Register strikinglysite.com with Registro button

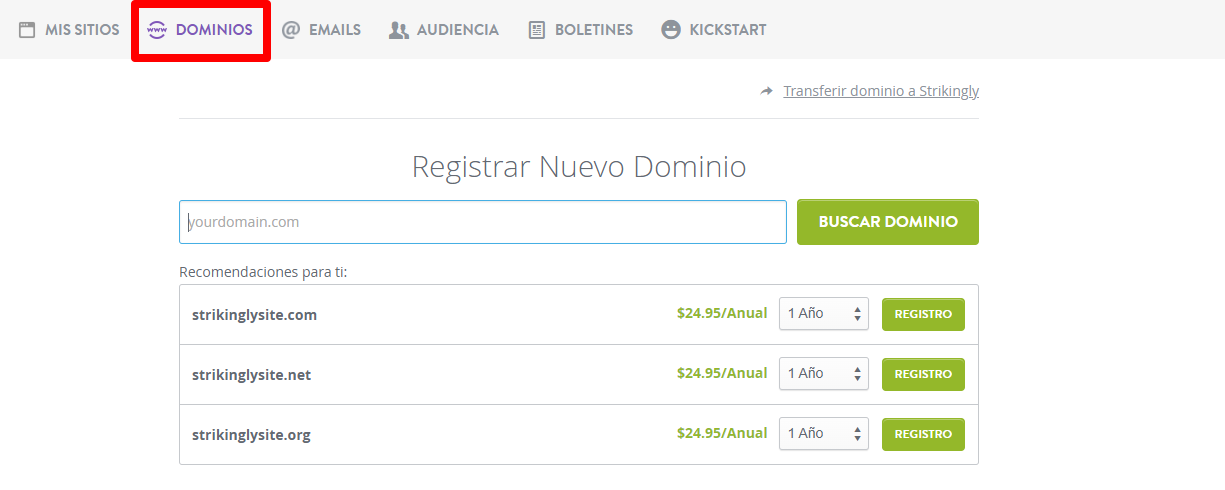tap(923, 314)
